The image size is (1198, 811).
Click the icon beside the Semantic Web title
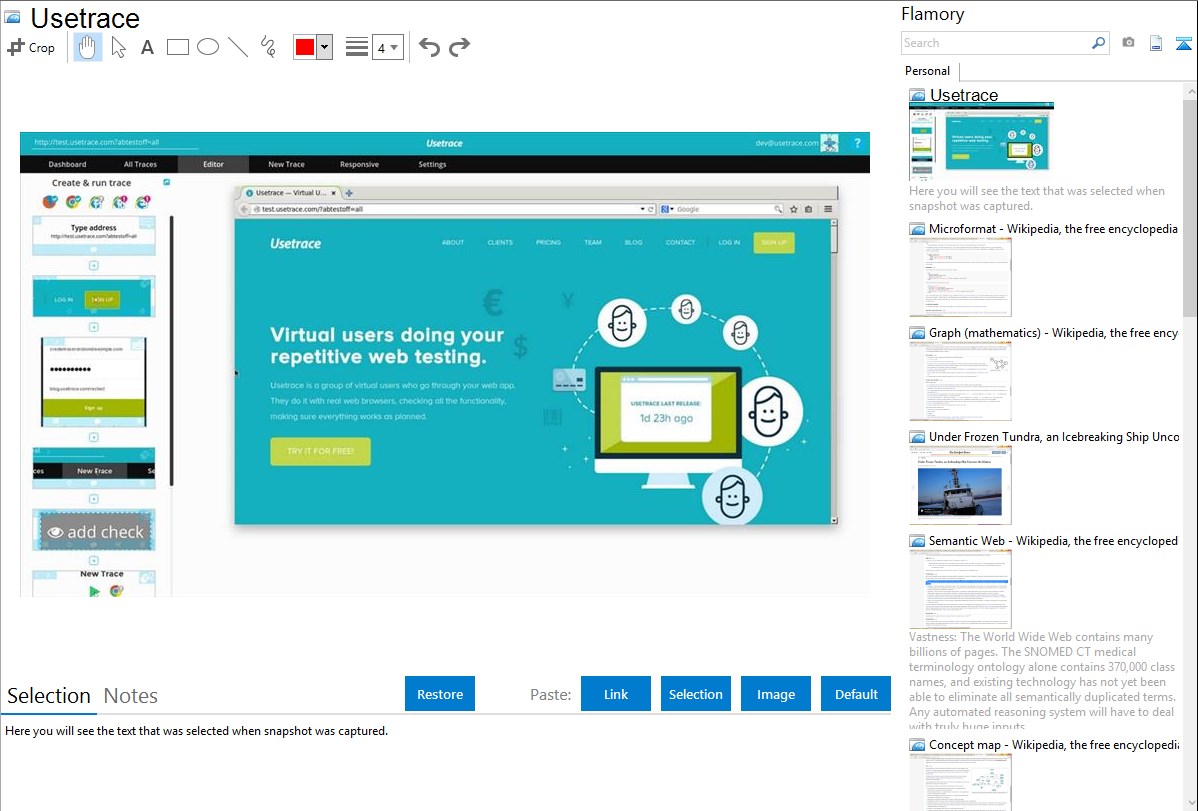click(917, 541)
